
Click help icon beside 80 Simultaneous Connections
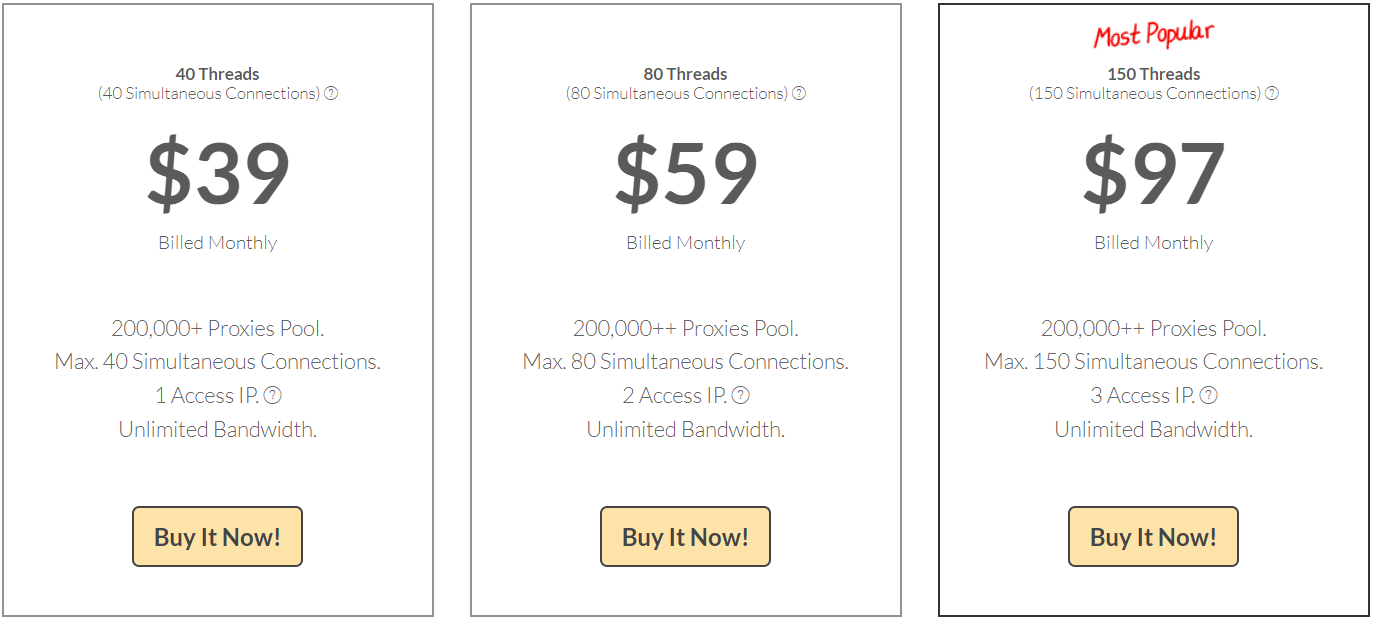click(799, 94)
